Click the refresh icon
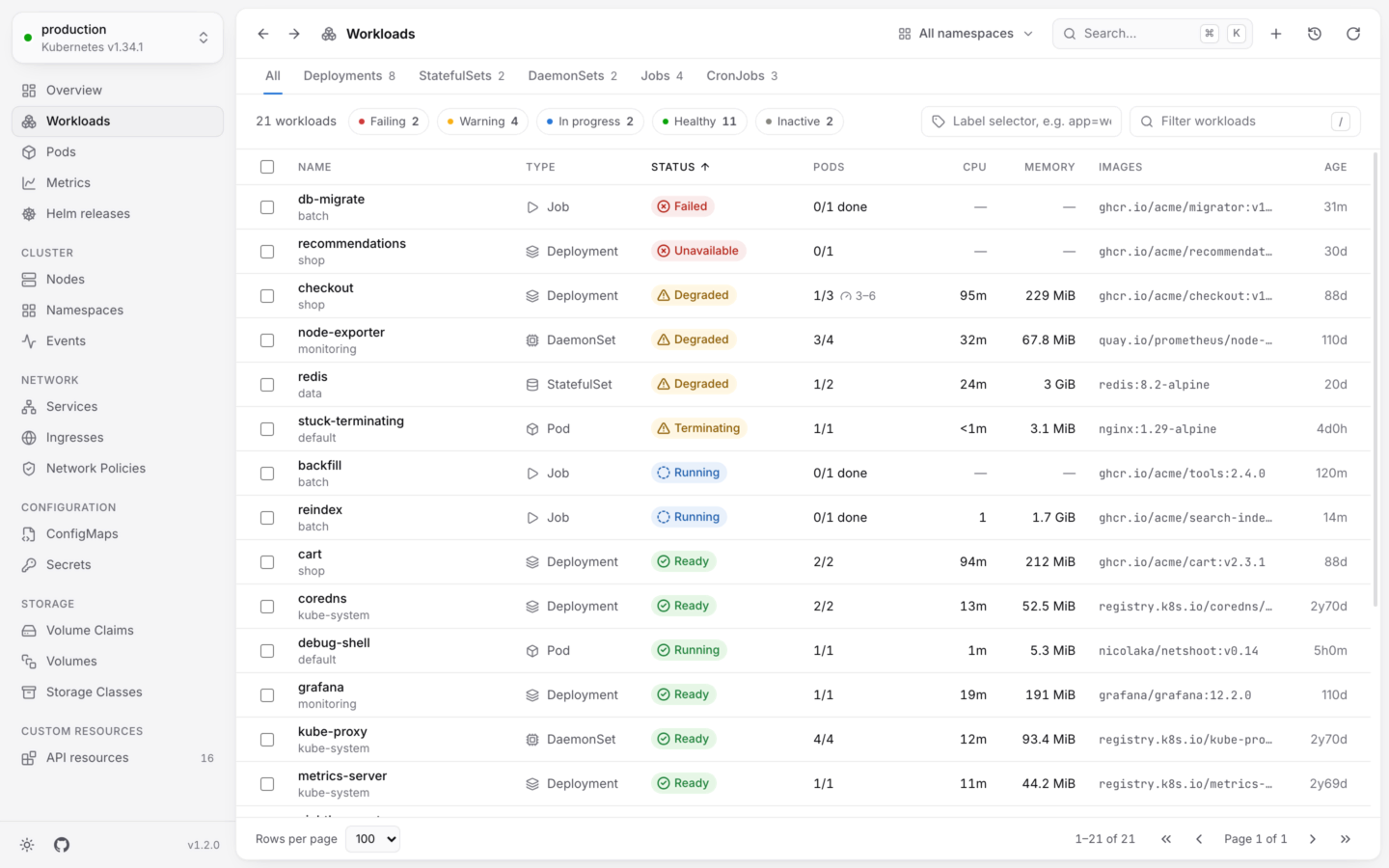The height and width of the screenshot is (868, 1389). pos(1353,34)
